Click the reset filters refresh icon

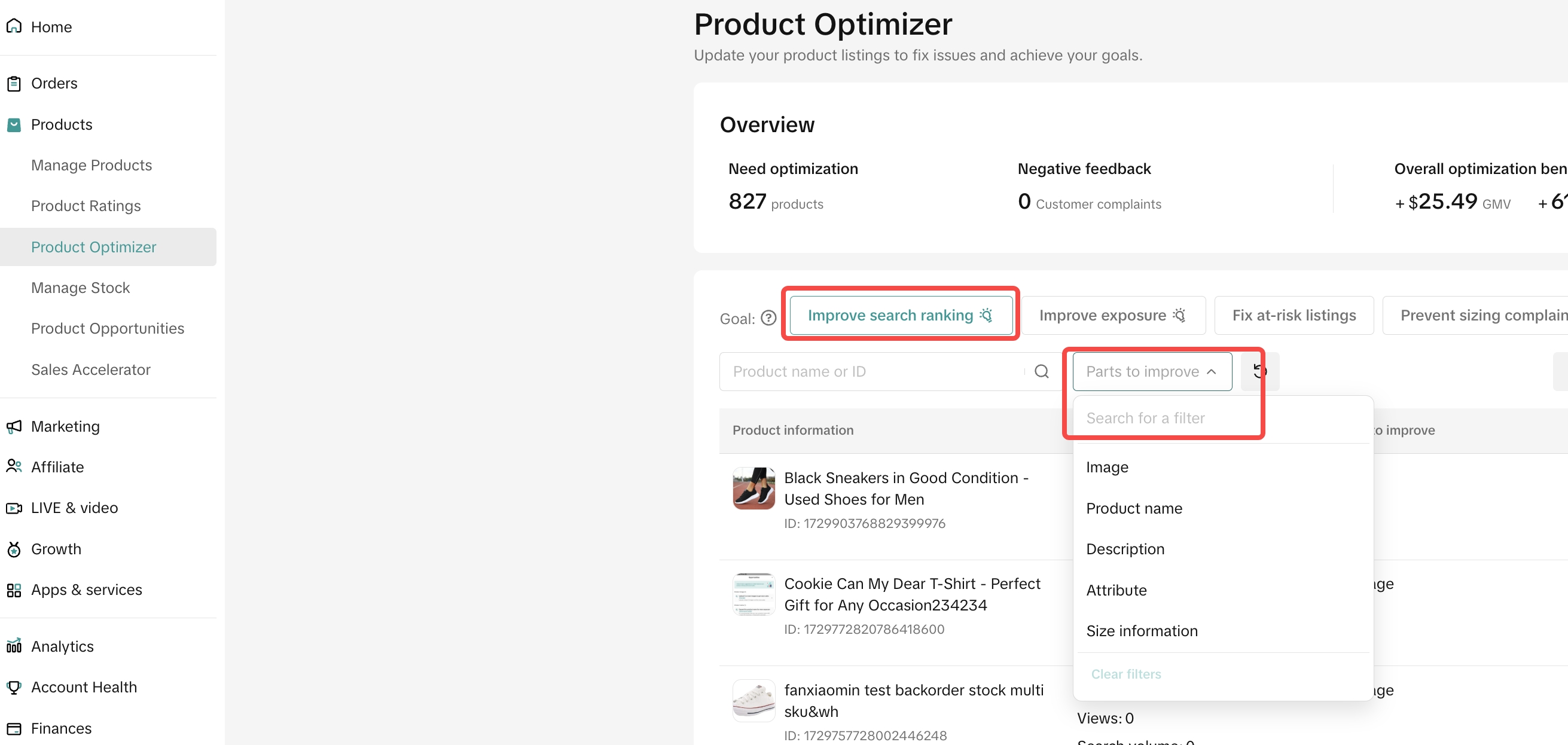1259,371
